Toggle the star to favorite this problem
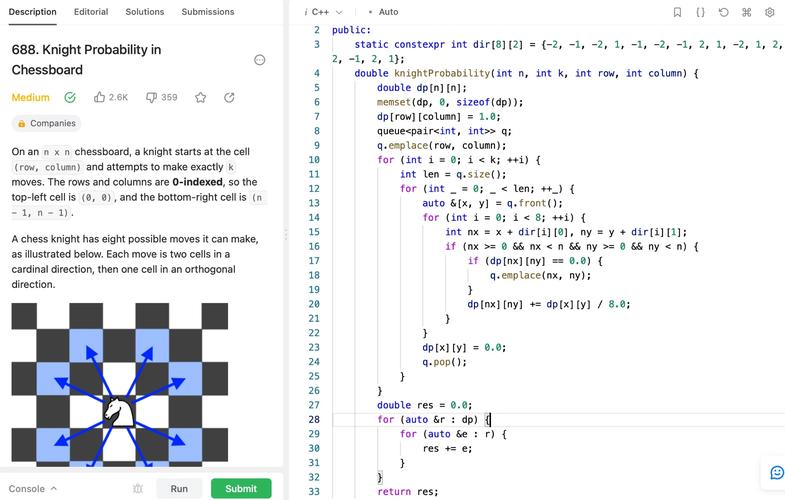 point(201,98)
